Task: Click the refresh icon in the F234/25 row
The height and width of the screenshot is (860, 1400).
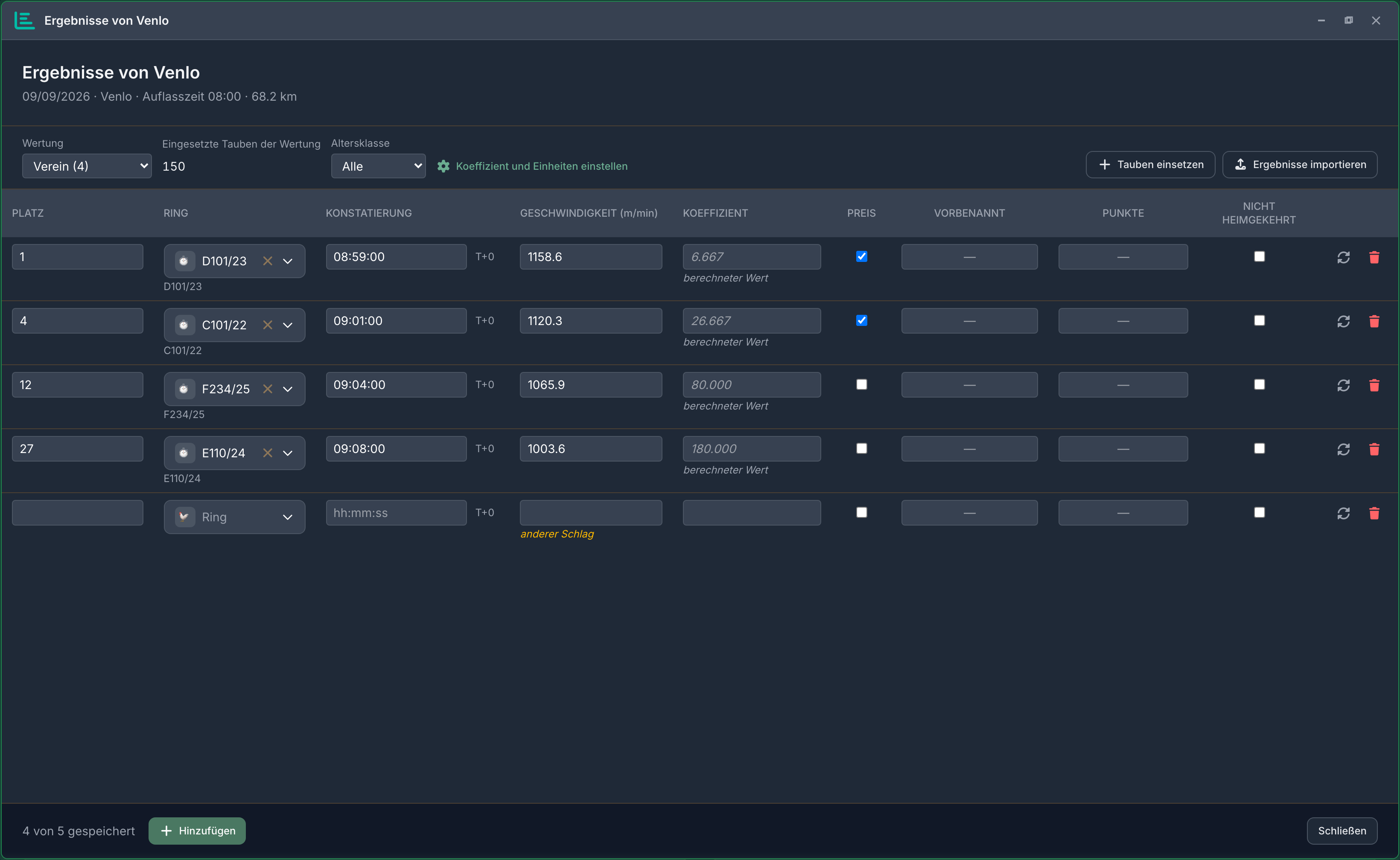Action: pos(1343,385)
